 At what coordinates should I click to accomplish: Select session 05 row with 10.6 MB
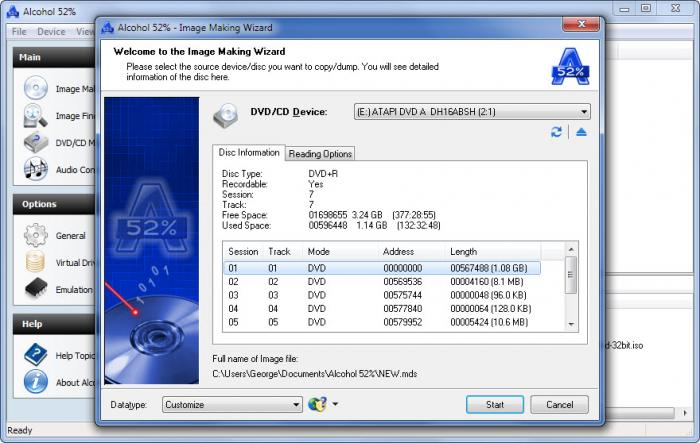[382, 322]
